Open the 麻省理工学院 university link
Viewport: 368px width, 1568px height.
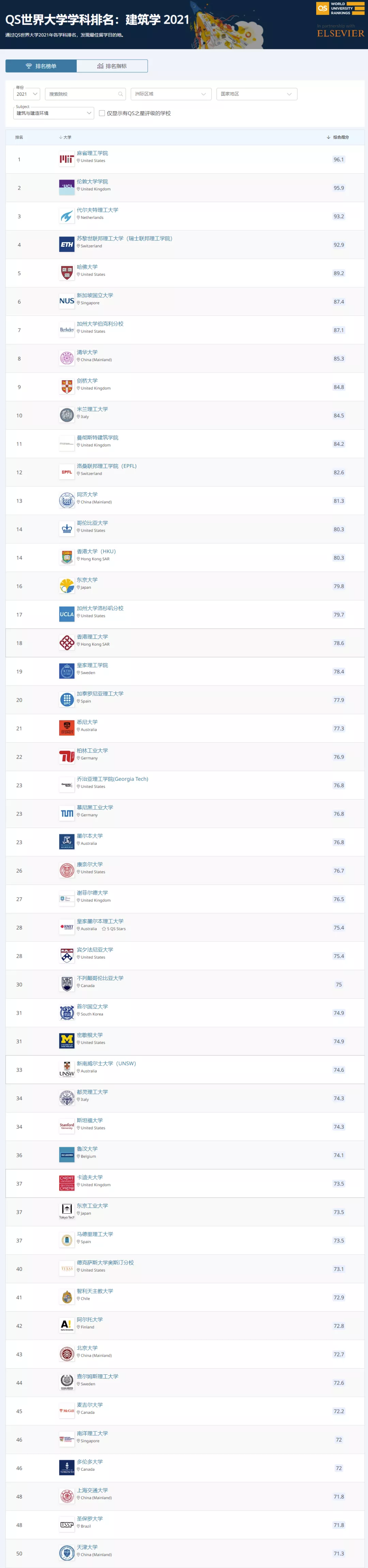click(92, 153)
